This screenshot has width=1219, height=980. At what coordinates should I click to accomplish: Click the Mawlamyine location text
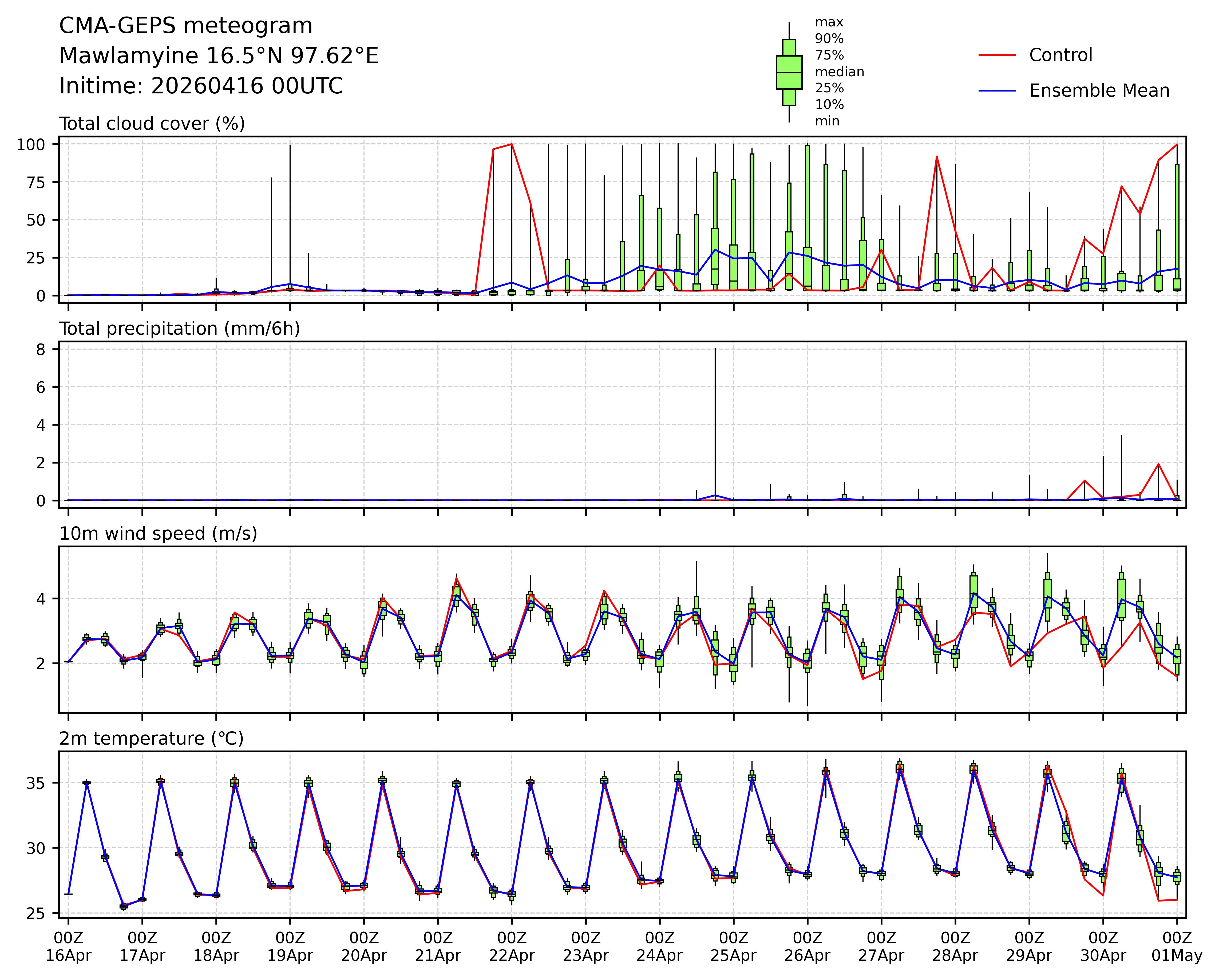coord(219,56)
